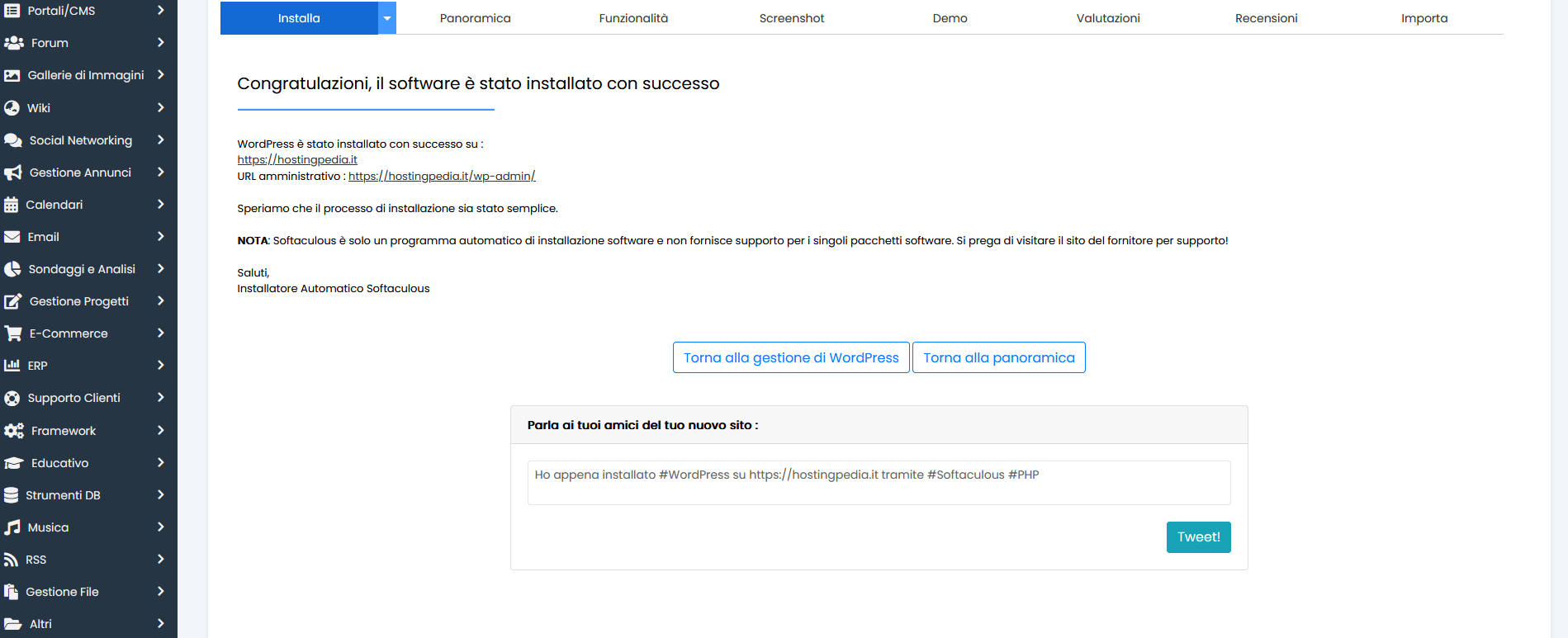Image resolution: width=1568 pixels, height=638 pixels.
Task: Open Strumenti DB category label
Action: click(63, 495)
